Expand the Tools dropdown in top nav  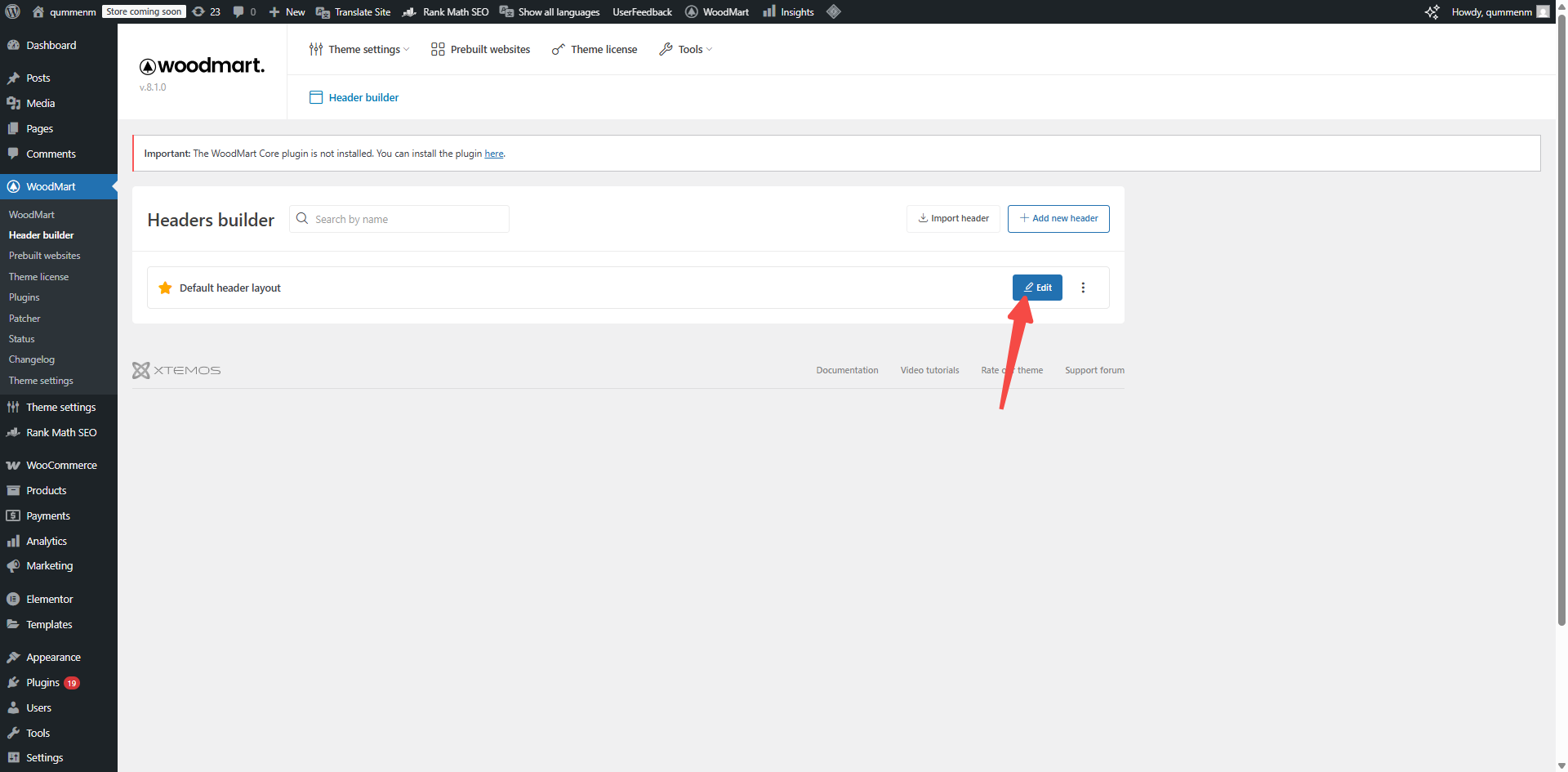pos(686,49)
